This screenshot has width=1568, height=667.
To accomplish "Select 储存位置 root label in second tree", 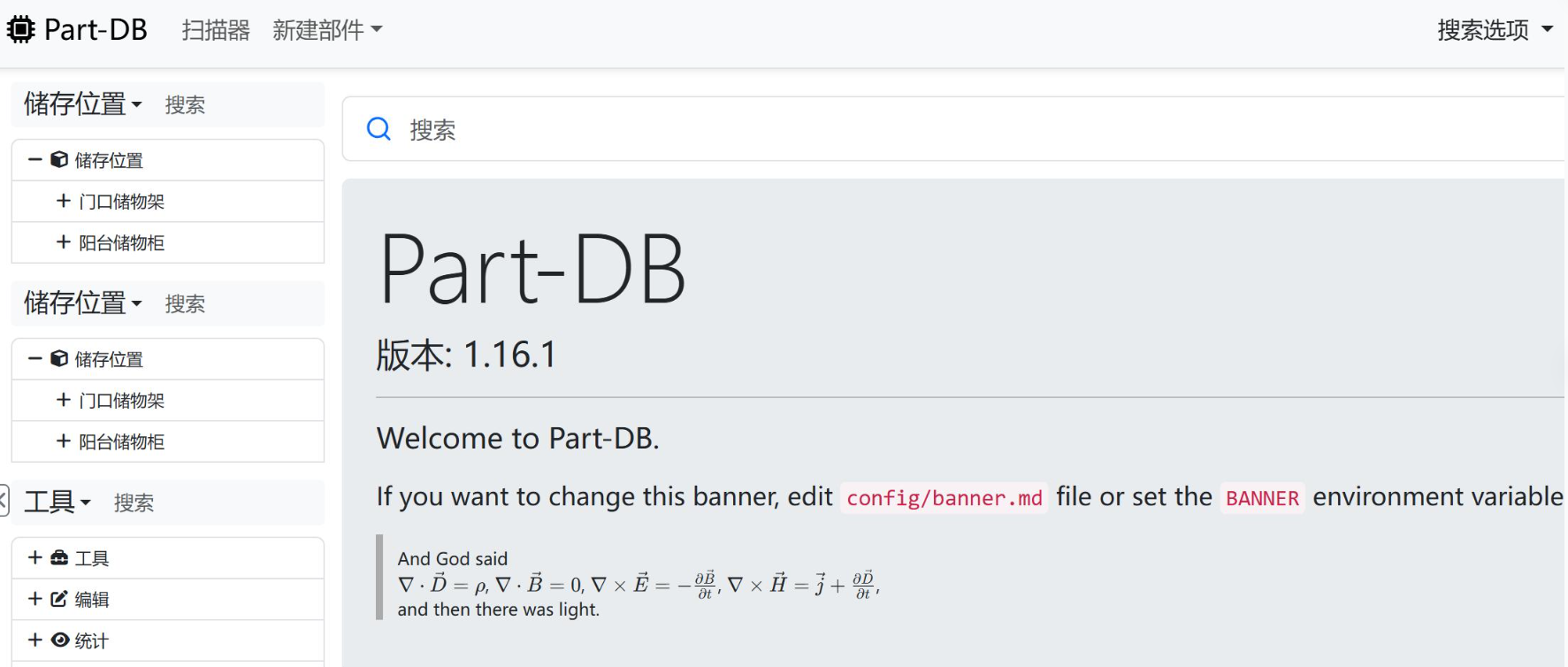I will [109, 359].
